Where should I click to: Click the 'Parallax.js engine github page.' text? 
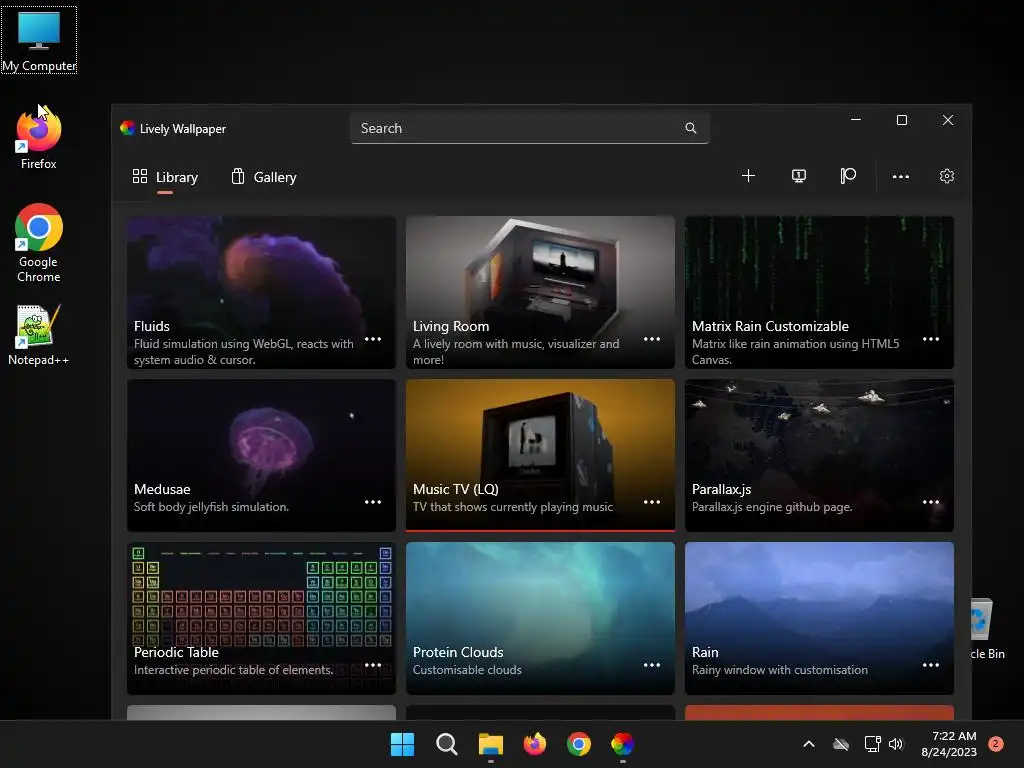(772, 507)
